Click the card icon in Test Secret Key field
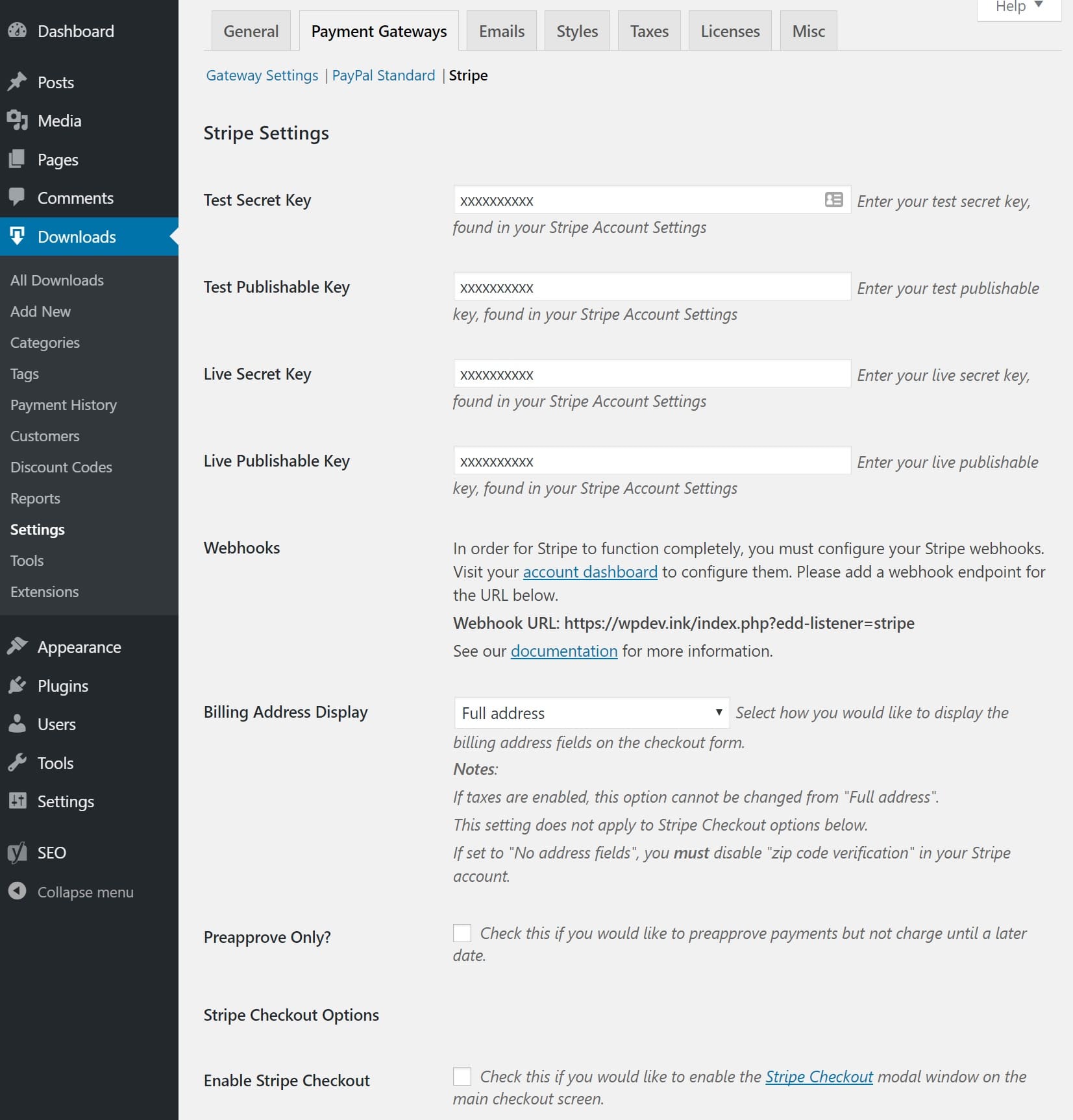 [833, 200]
